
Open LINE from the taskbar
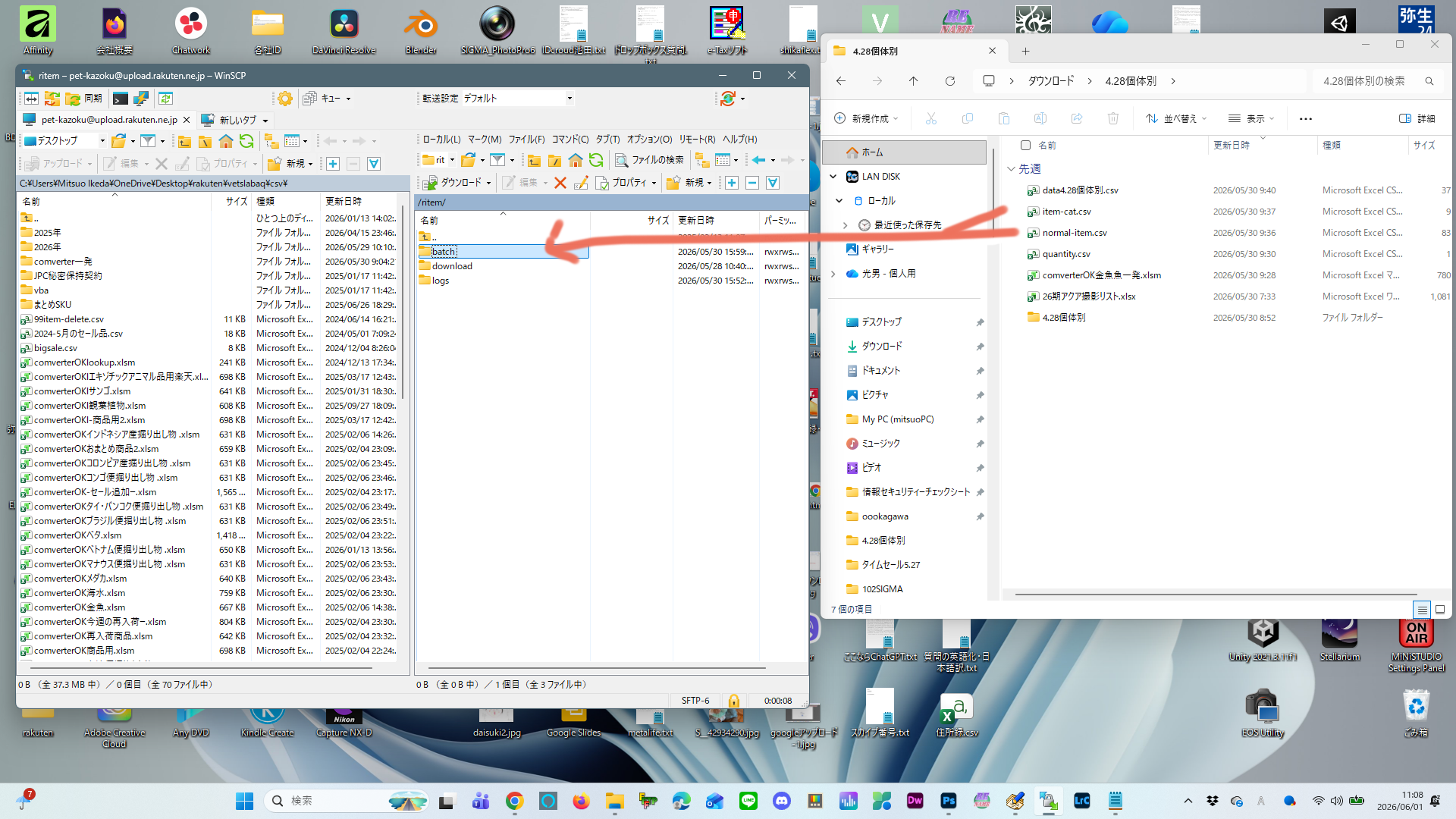[x=748, y=801]
